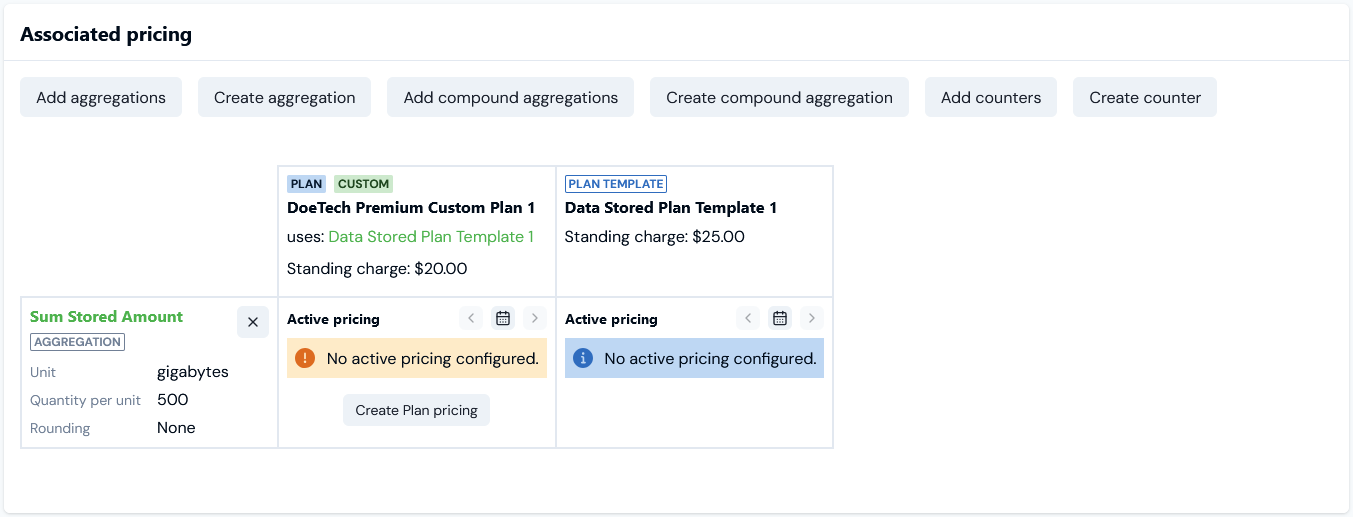Go to next pricing for Plan Template

[812, 318]
